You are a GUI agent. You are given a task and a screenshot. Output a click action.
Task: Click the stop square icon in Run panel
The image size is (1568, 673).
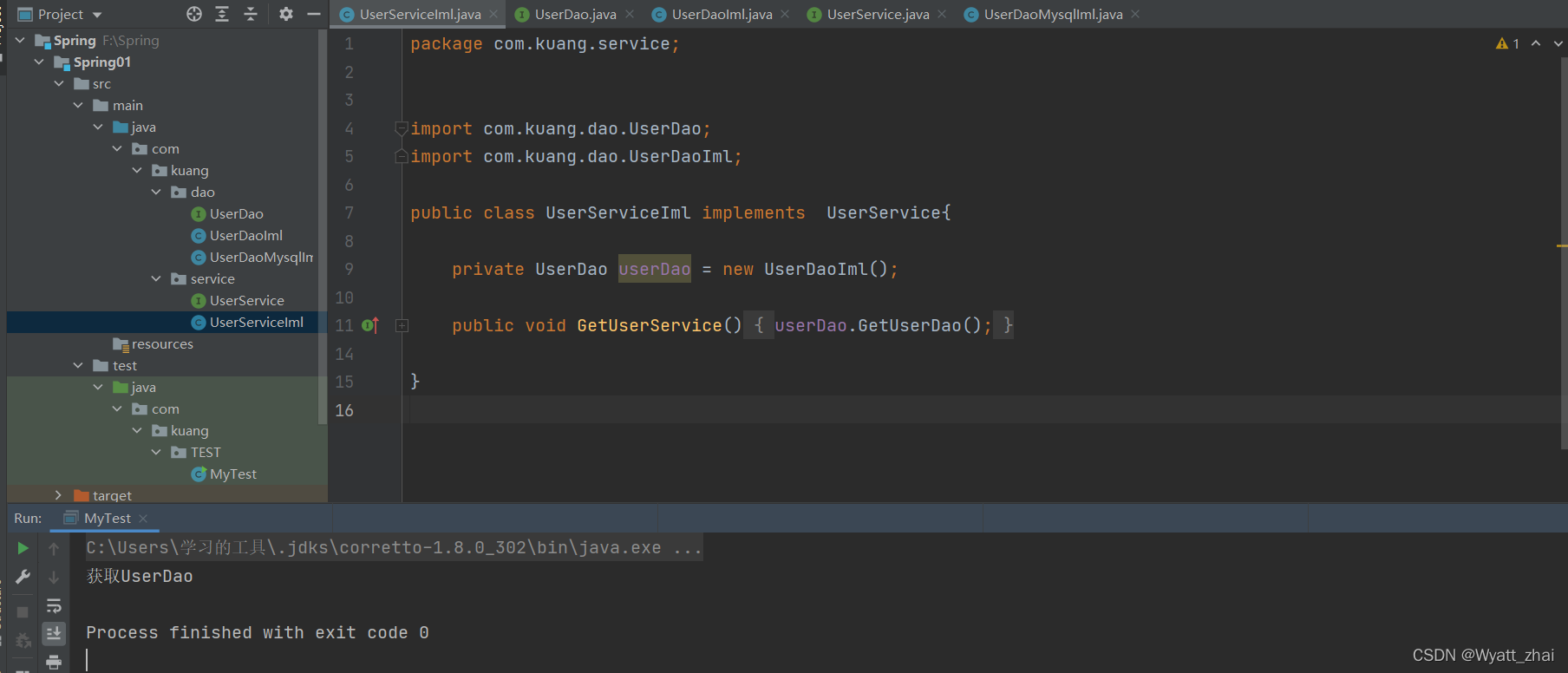point(23,611)
